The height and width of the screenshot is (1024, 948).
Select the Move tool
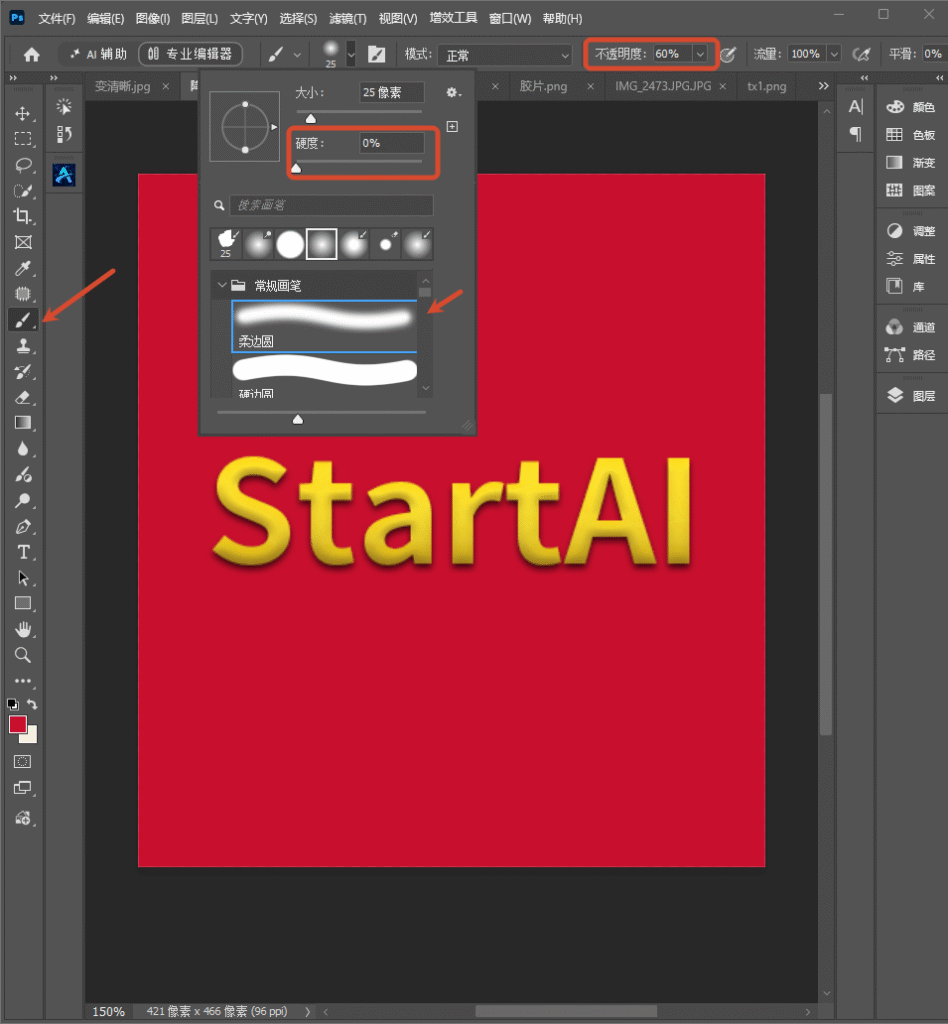point(23,114)
